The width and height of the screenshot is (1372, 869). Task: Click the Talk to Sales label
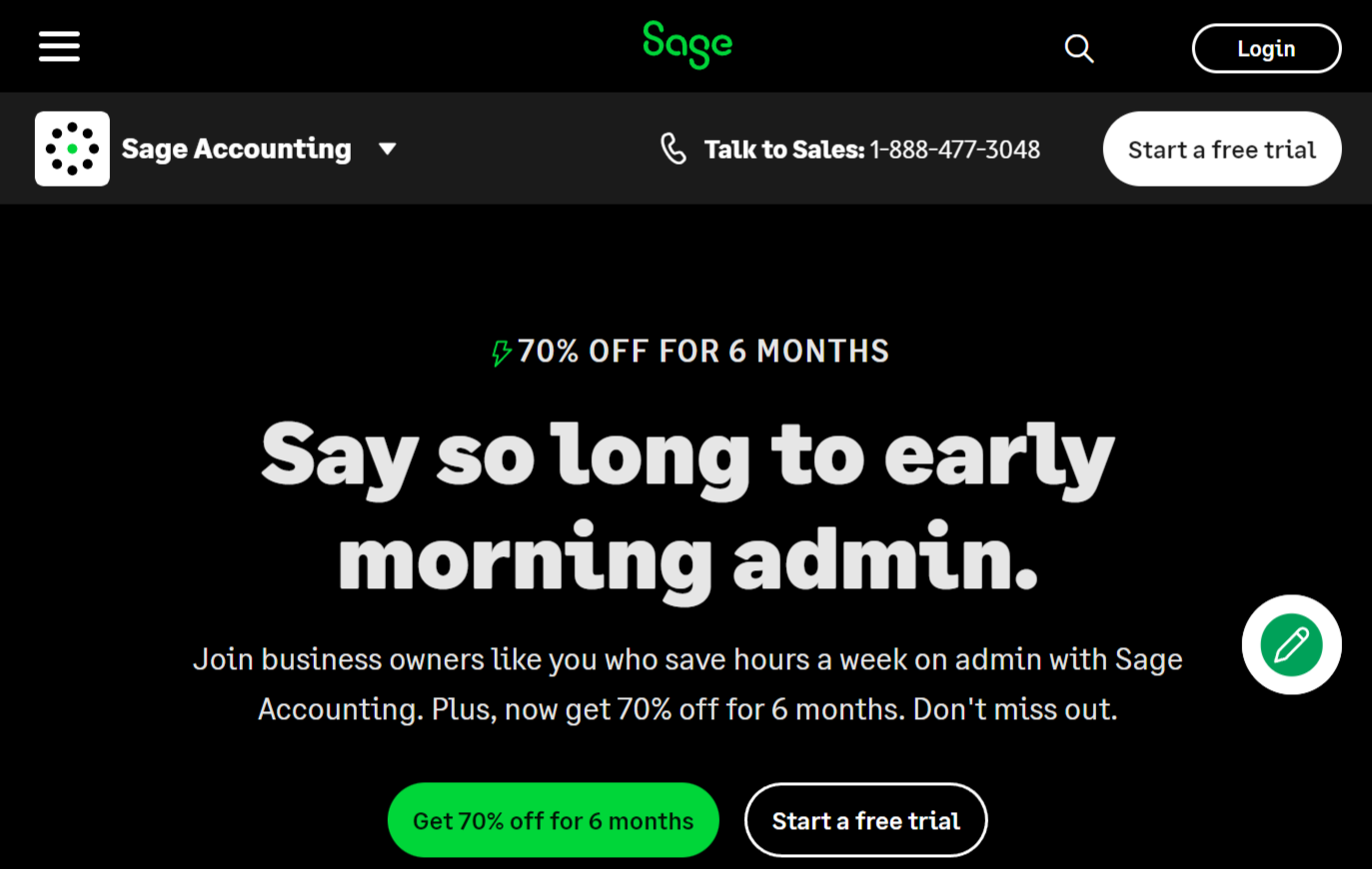pos(783,150)
